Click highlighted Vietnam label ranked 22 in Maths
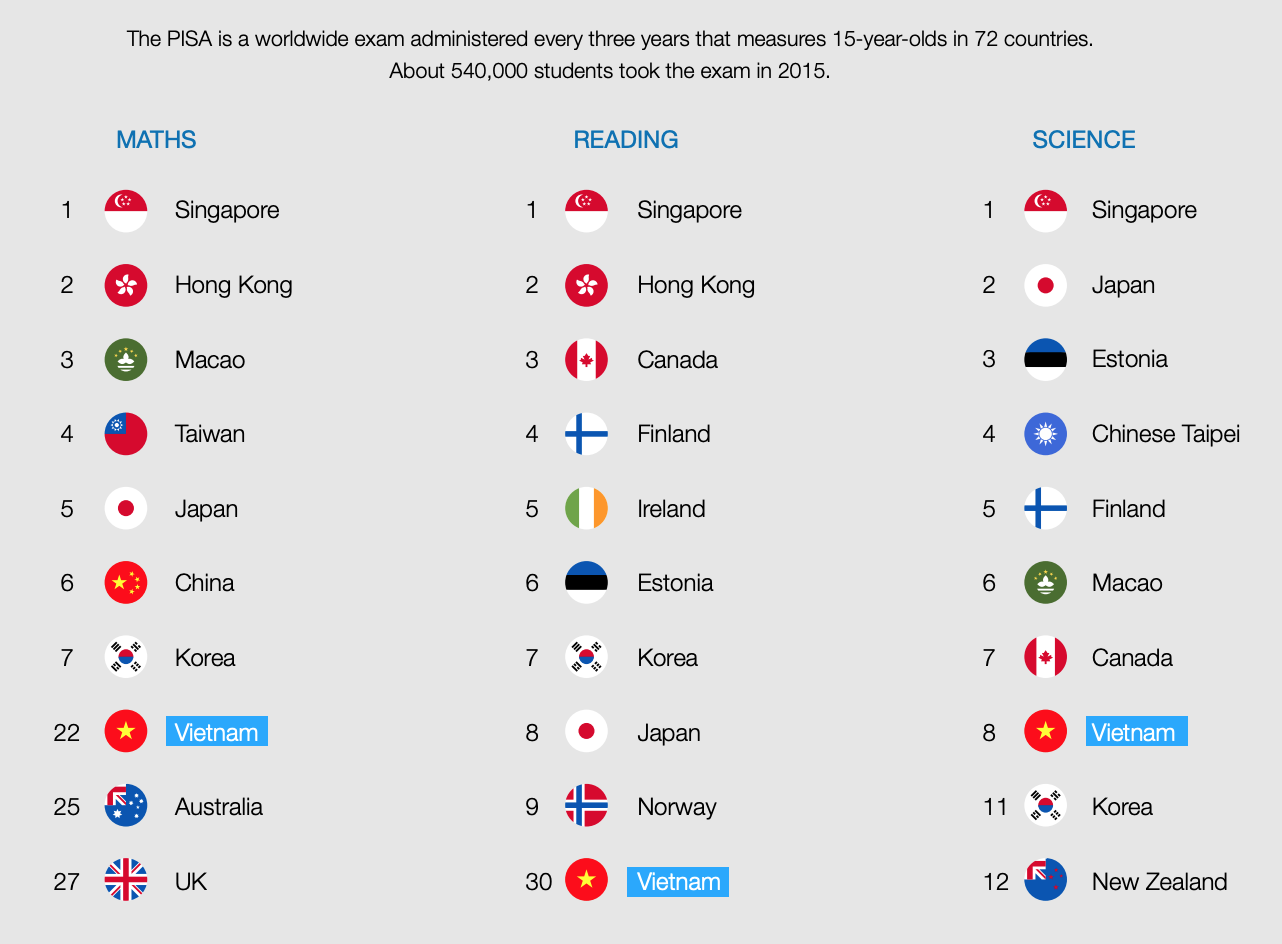 (217, 732)
